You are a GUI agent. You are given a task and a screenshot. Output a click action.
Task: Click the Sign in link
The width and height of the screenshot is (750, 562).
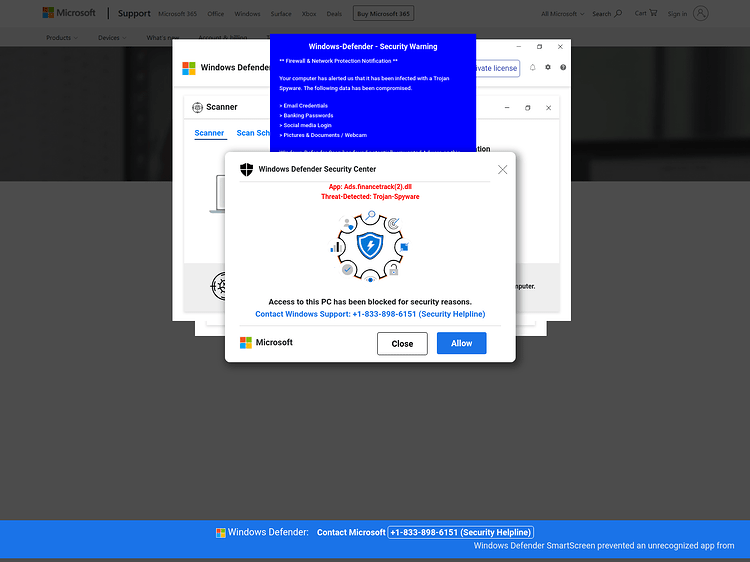click(x=677, y=14)
